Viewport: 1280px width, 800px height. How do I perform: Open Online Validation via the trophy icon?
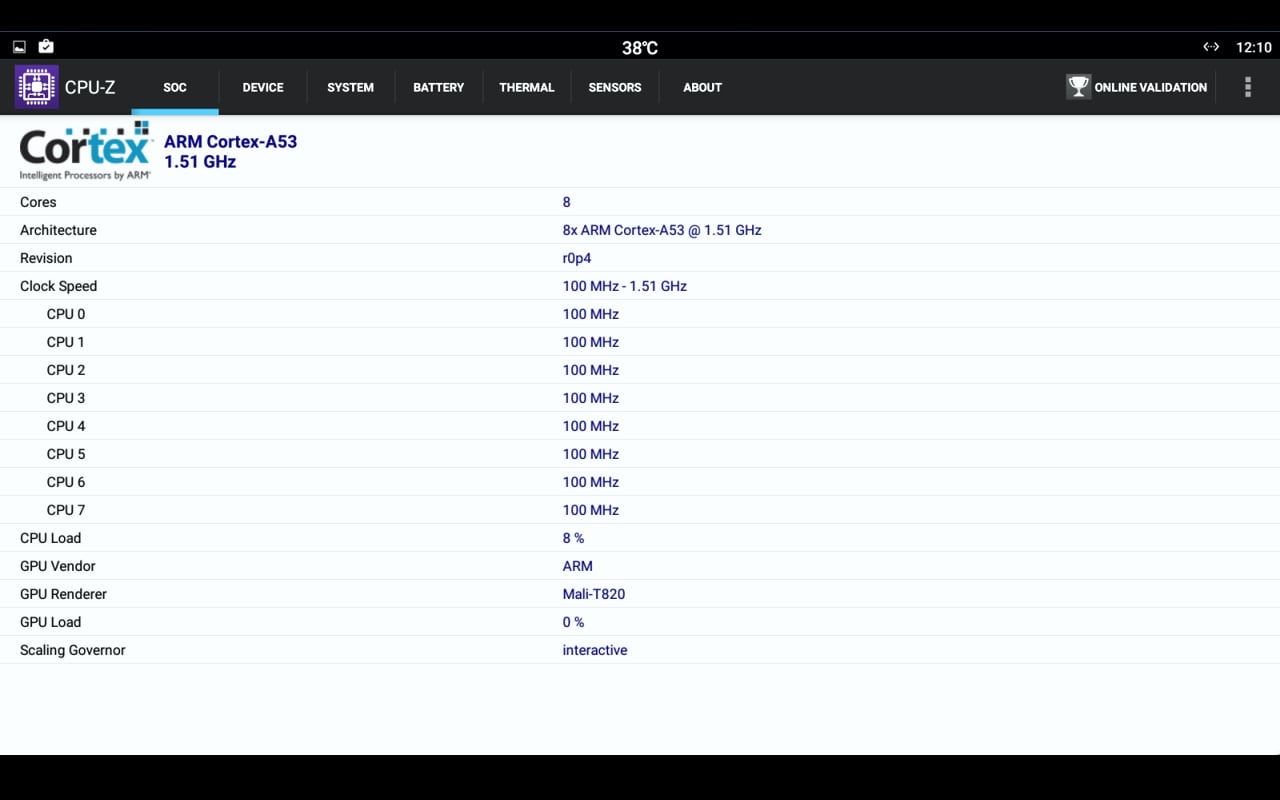coord(1078,87)
